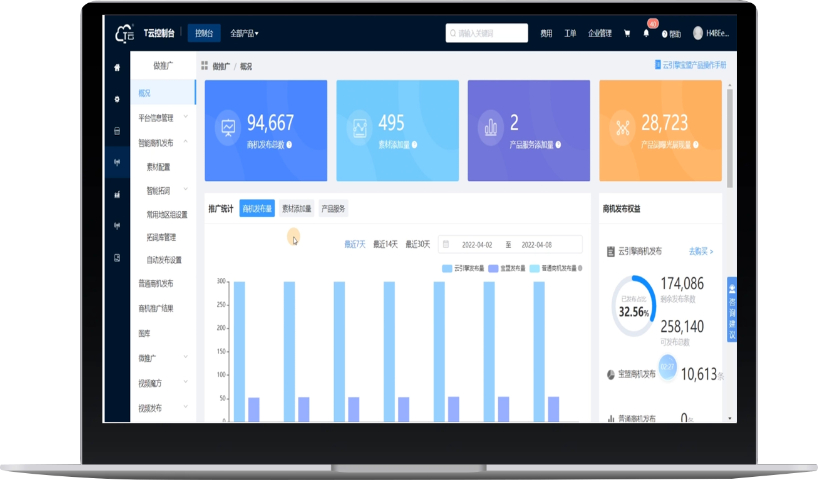Switch to 产品服务 statistics tab
818x480 pixels.
click(x=333, y=209)
